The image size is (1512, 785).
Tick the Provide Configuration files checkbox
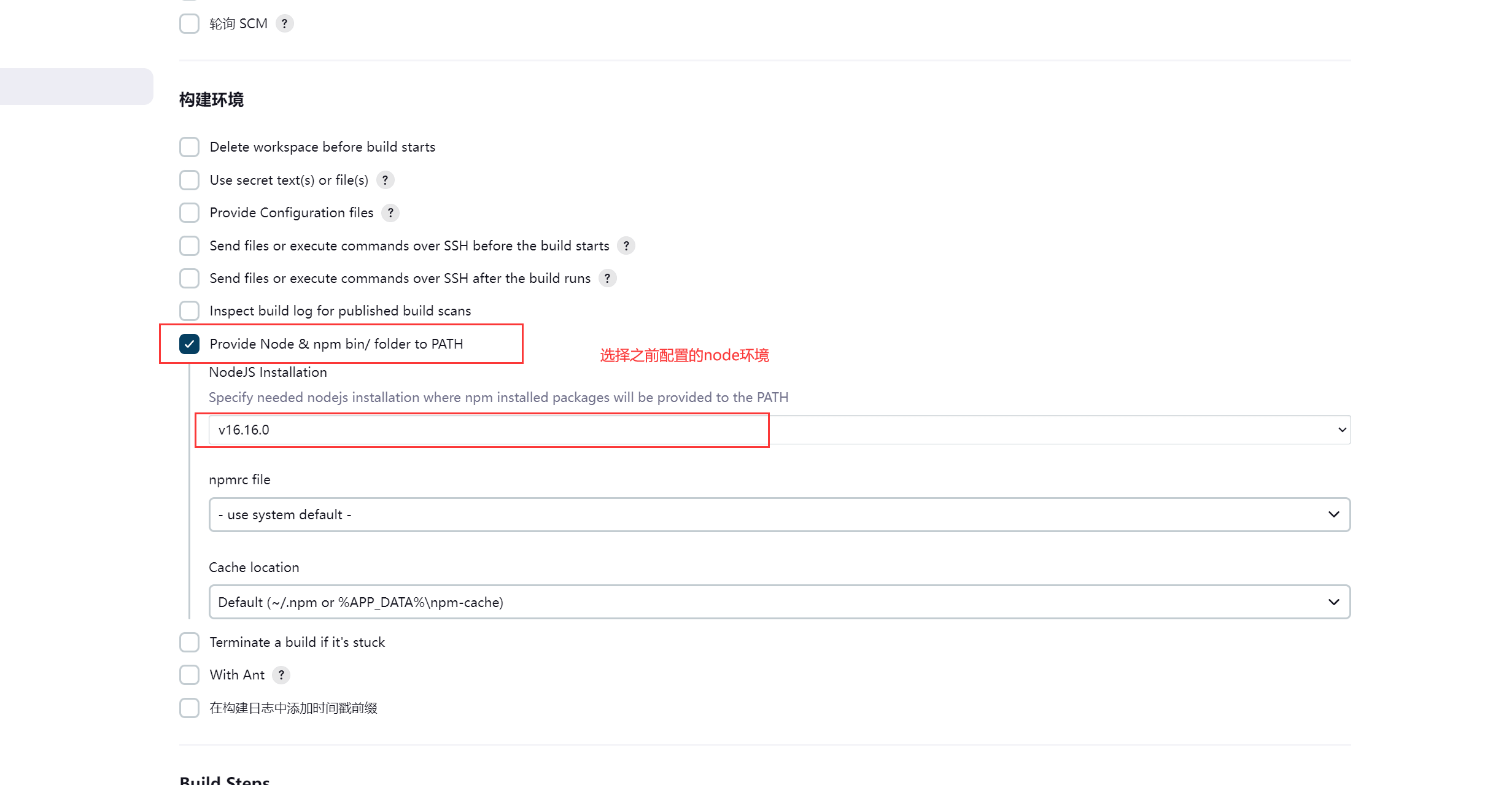pyautogui.click(x=189, y=212)
